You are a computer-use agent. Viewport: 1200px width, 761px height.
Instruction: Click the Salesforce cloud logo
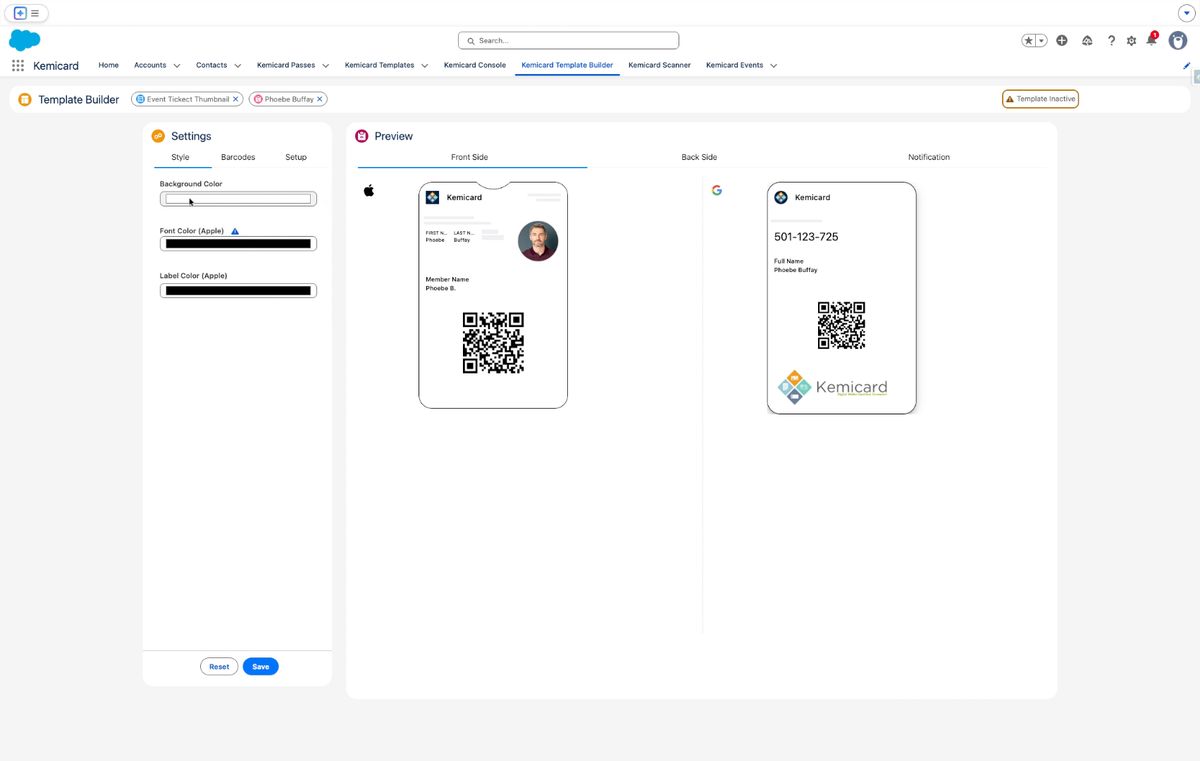click(24, 40)
